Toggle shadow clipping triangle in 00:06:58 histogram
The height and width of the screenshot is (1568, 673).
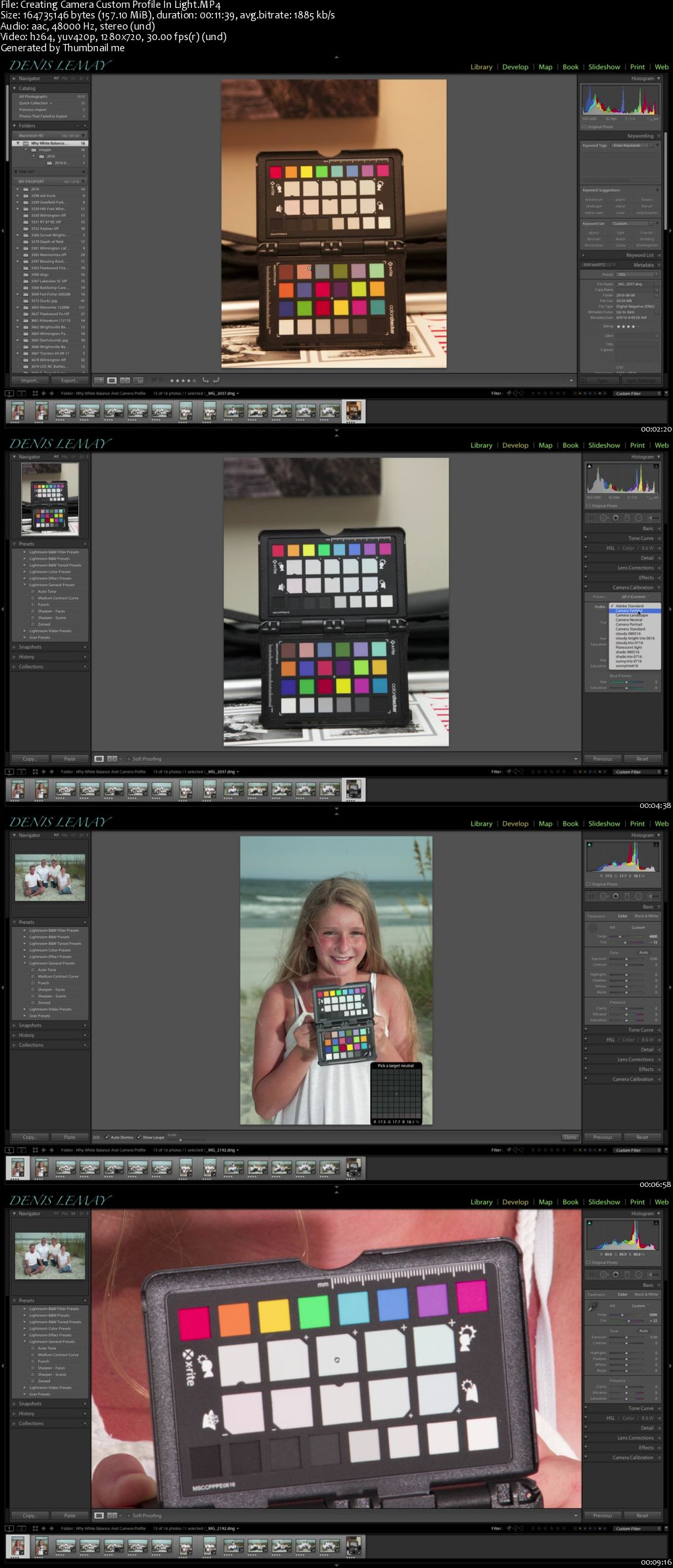[x=590, y=844]
